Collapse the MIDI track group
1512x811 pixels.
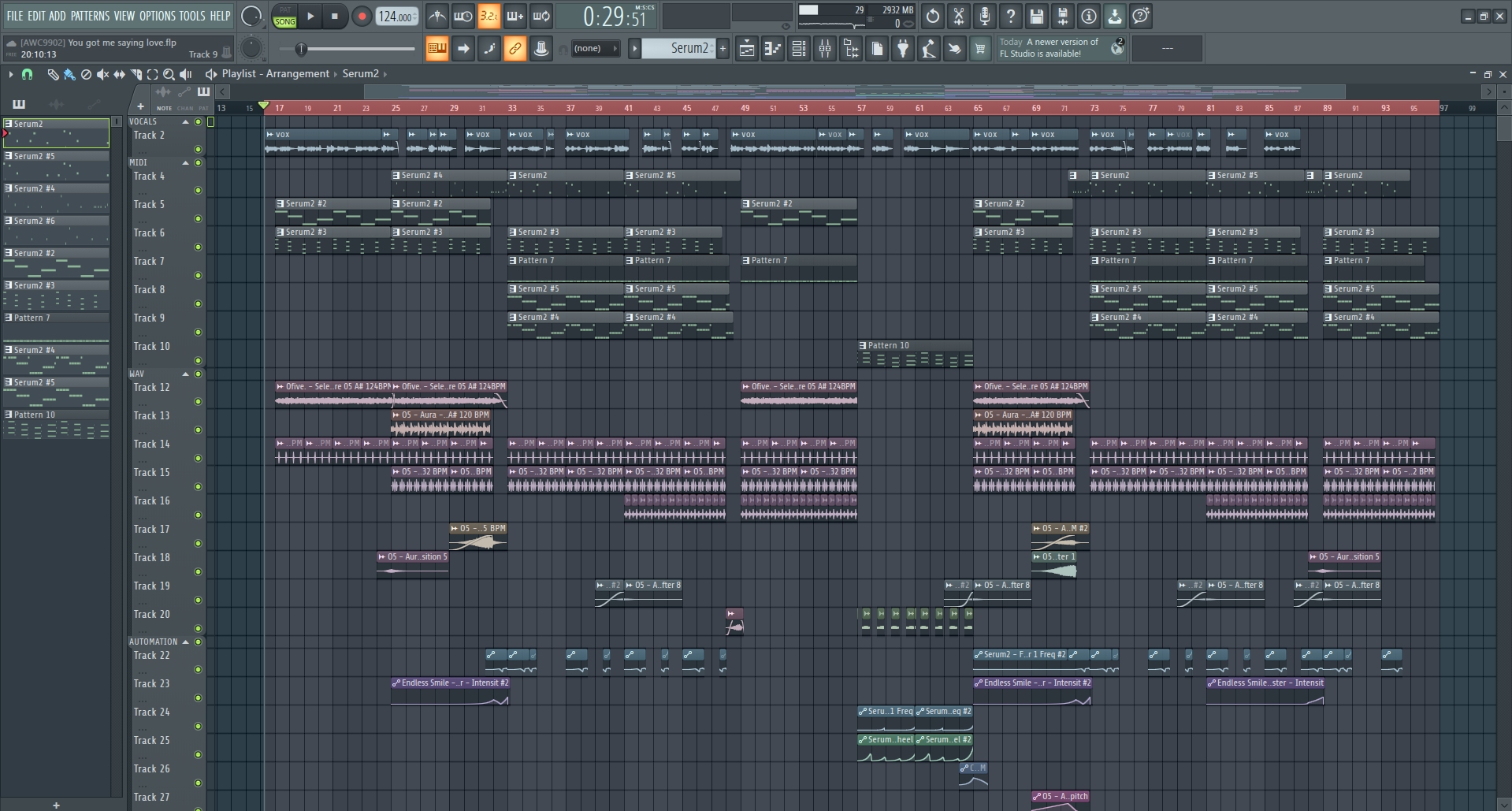pyautogui.click(x=186, y=163)
